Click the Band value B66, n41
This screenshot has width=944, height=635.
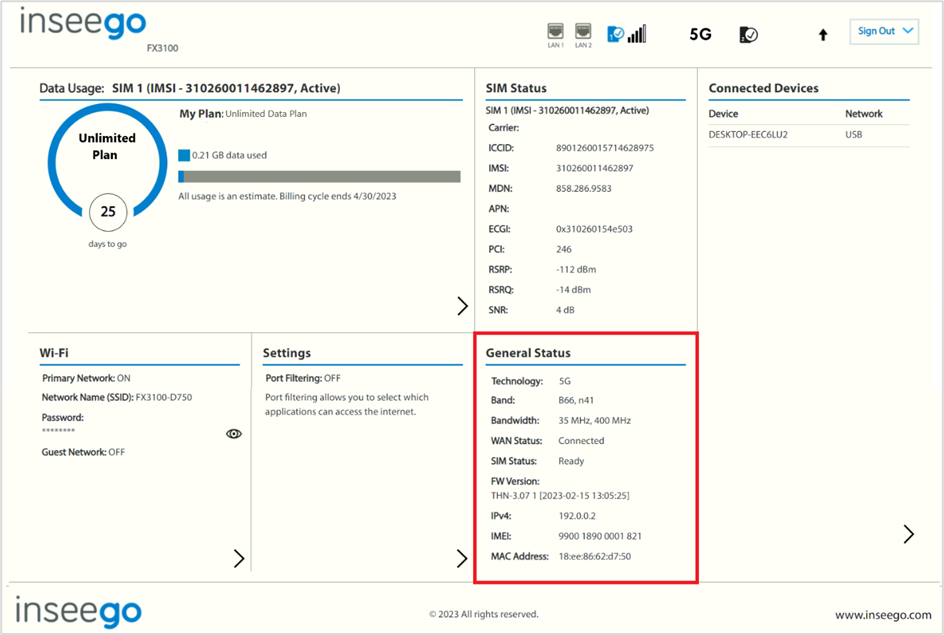[576, 400]
